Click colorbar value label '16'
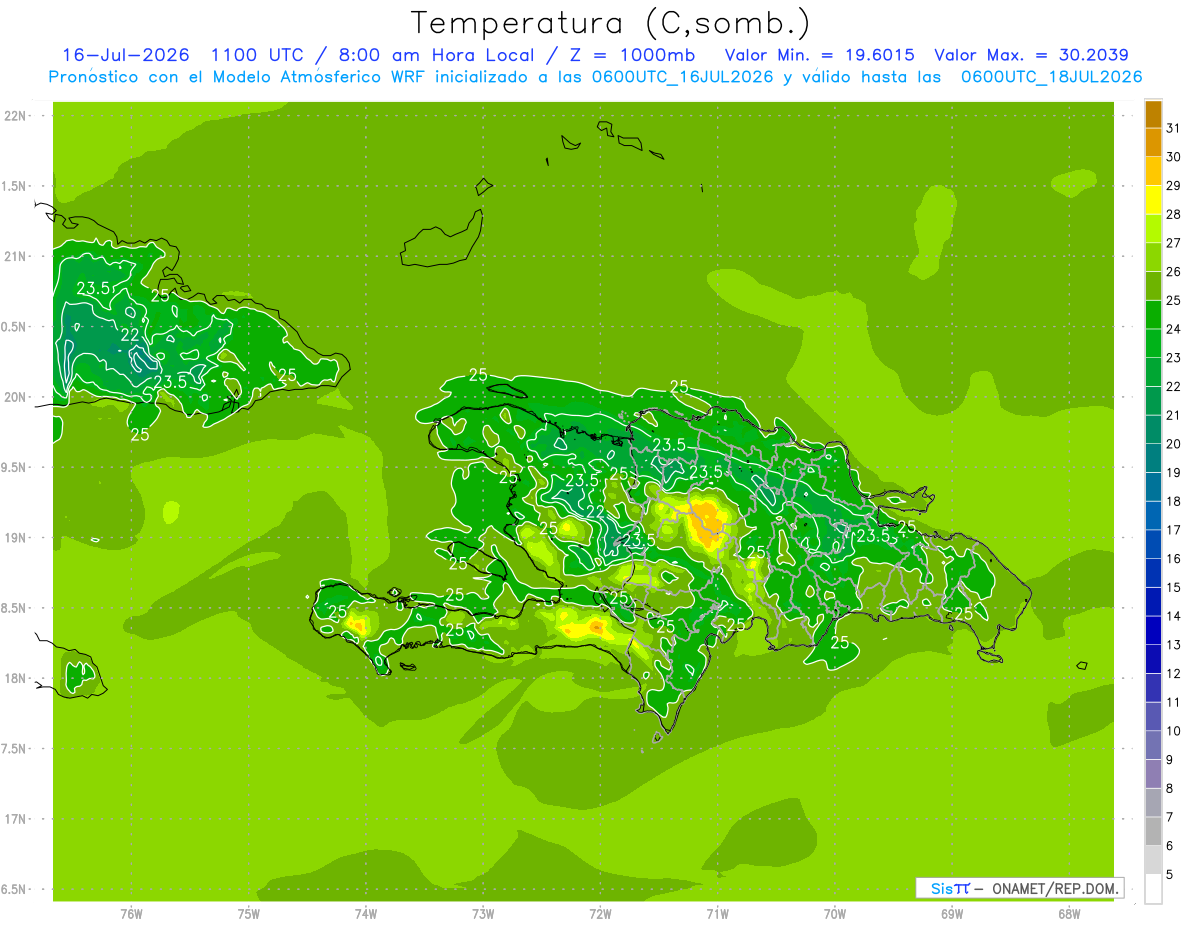Viewport: 1200px width, 927px height. tap(1174, 559)
